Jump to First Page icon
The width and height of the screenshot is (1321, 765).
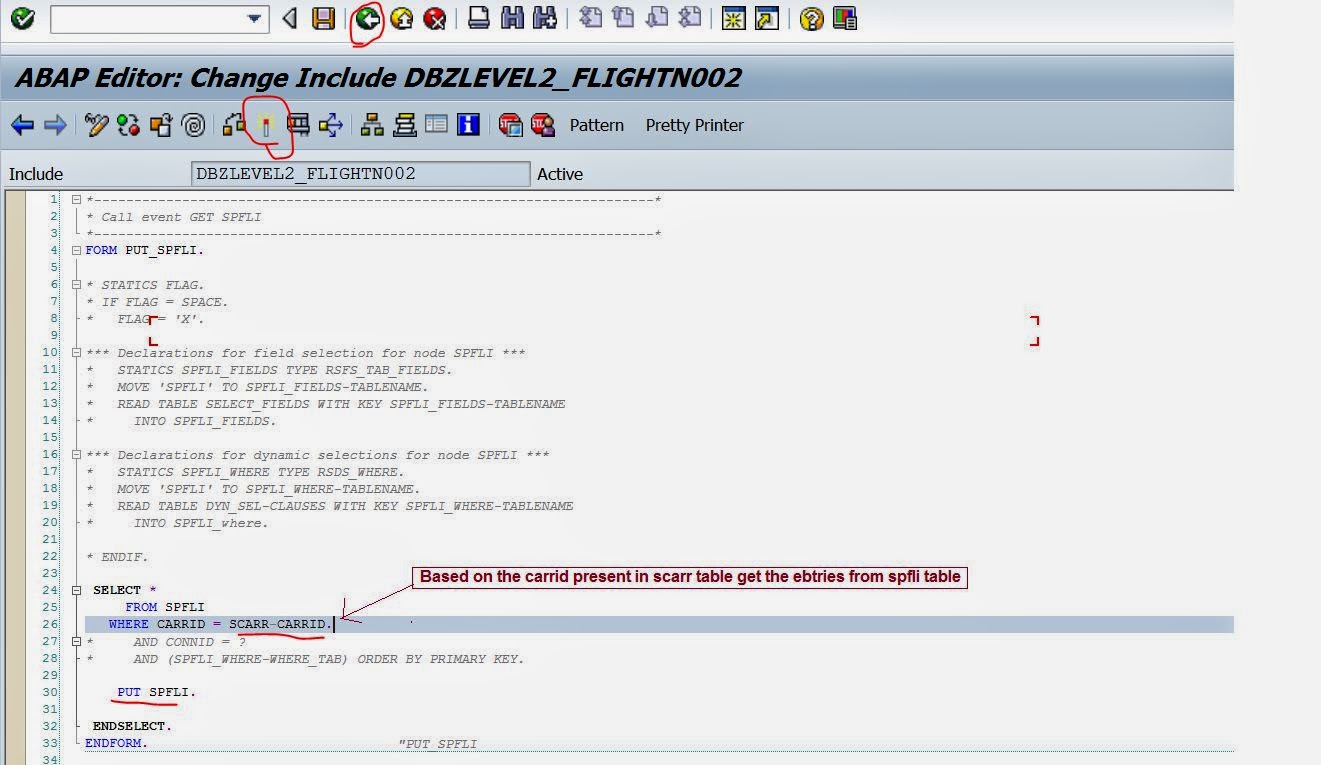tap(590, 18)
